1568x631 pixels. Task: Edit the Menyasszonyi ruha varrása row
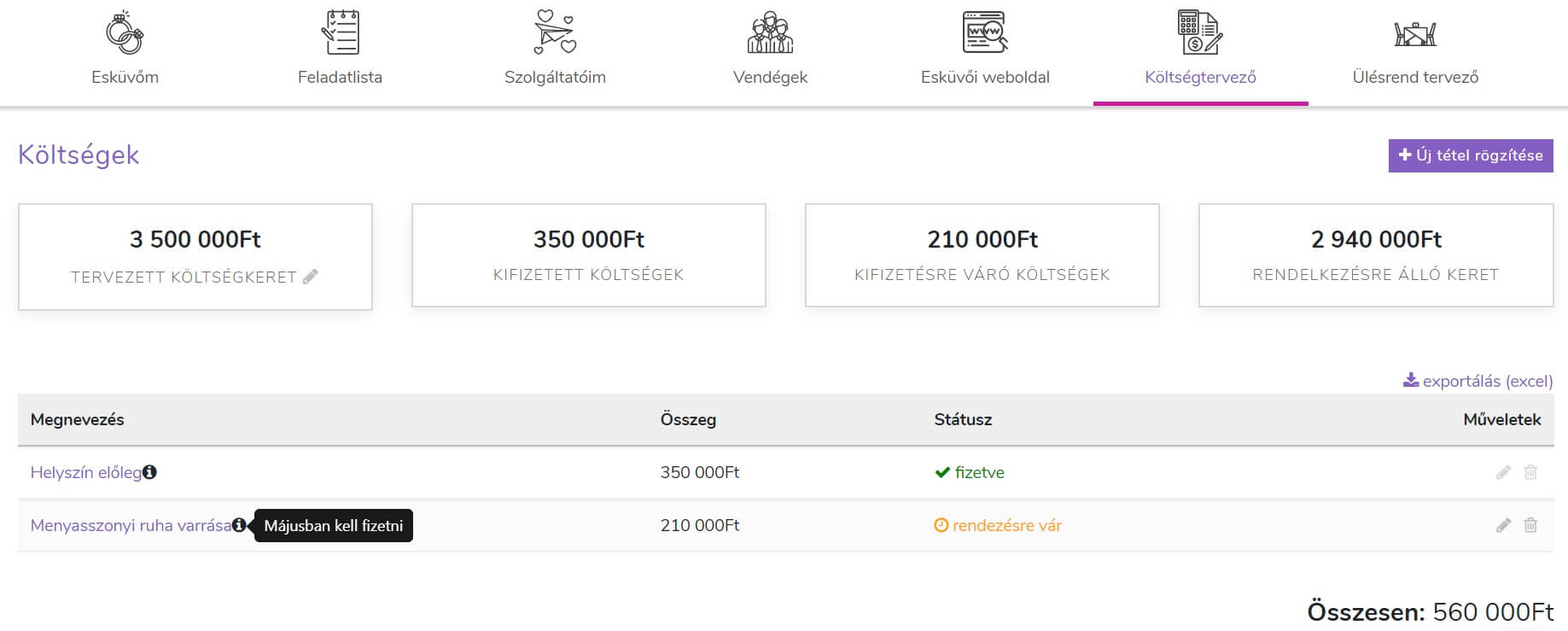1504,525
